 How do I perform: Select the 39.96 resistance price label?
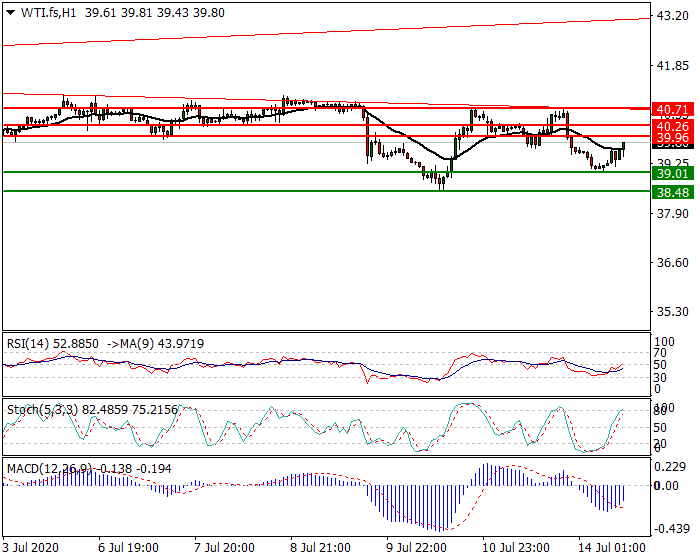673,138
